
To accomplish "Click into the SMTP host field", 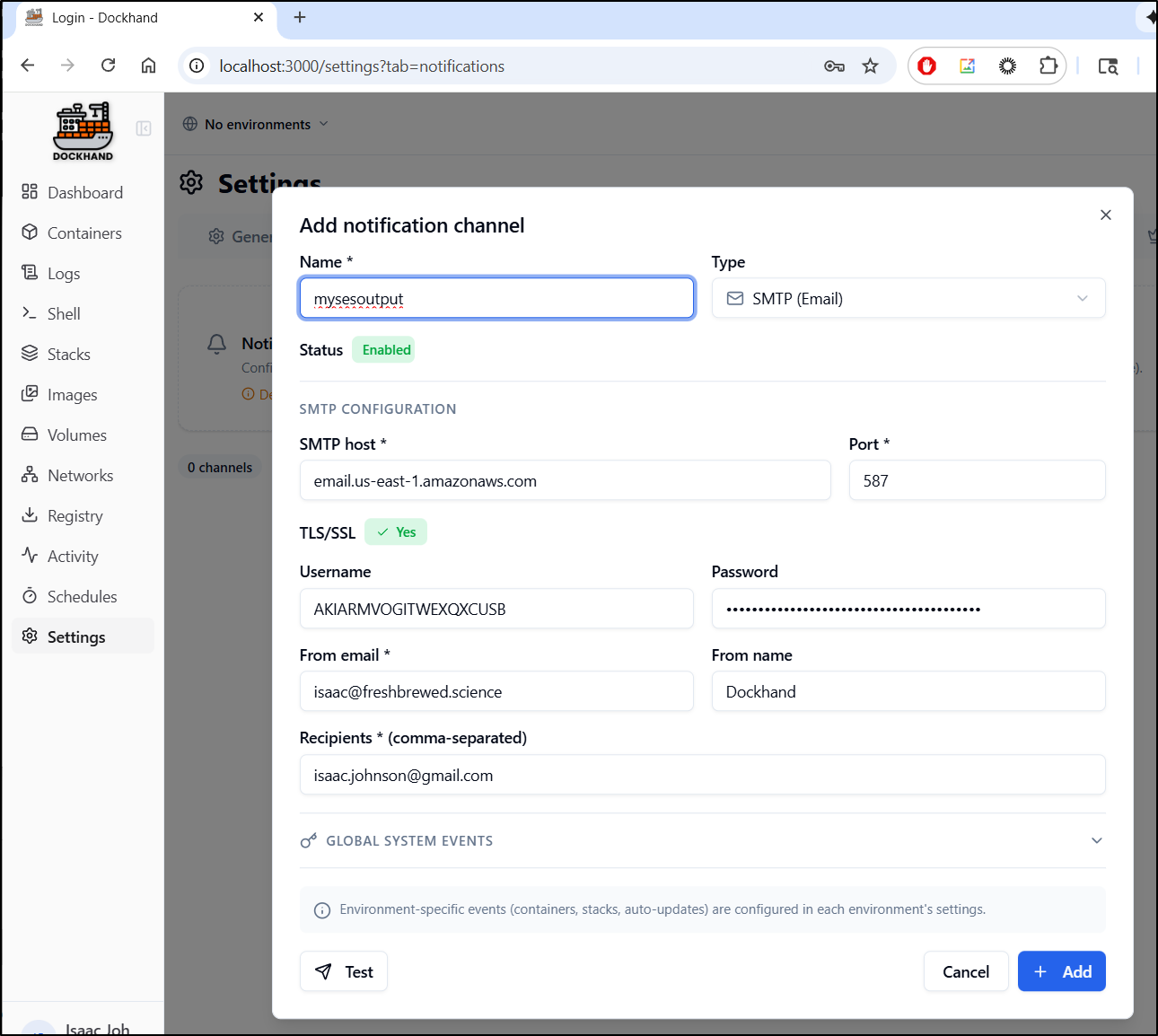I will (x=565, y=481).
